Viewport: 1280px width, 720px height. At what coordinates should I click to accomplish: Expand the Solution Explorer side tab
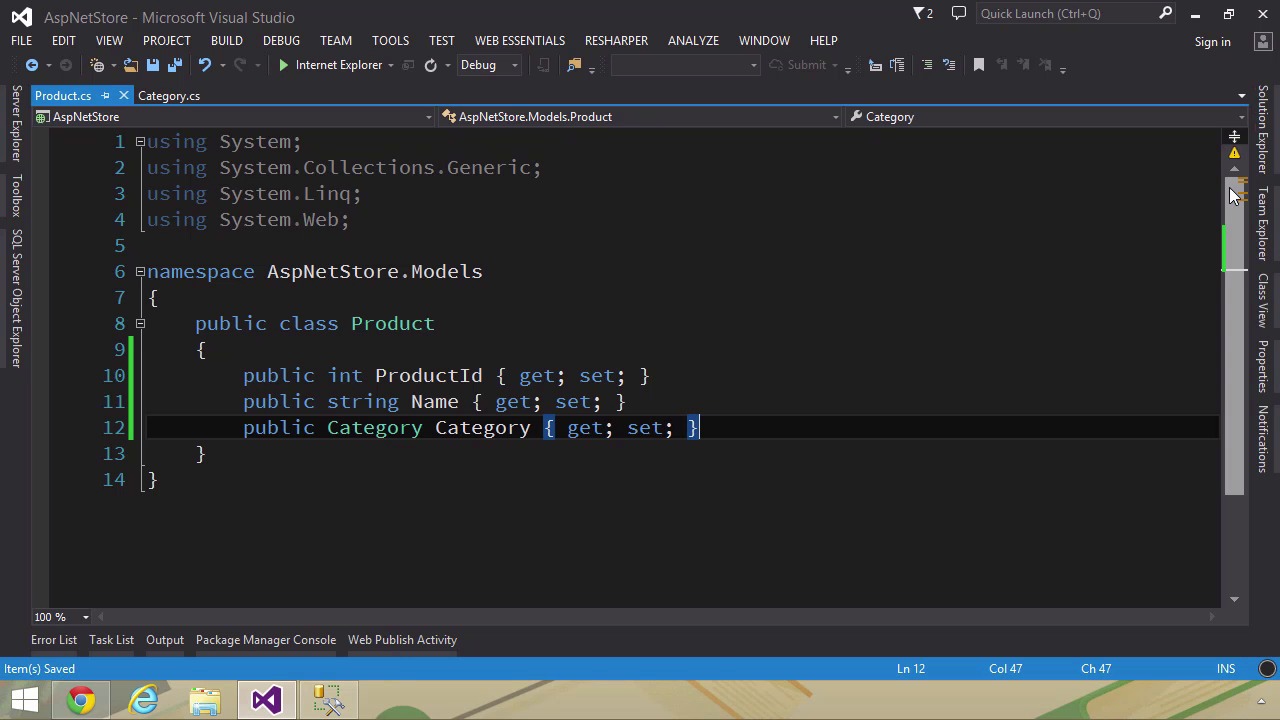pyautogui.click(x=1263, y=129)
